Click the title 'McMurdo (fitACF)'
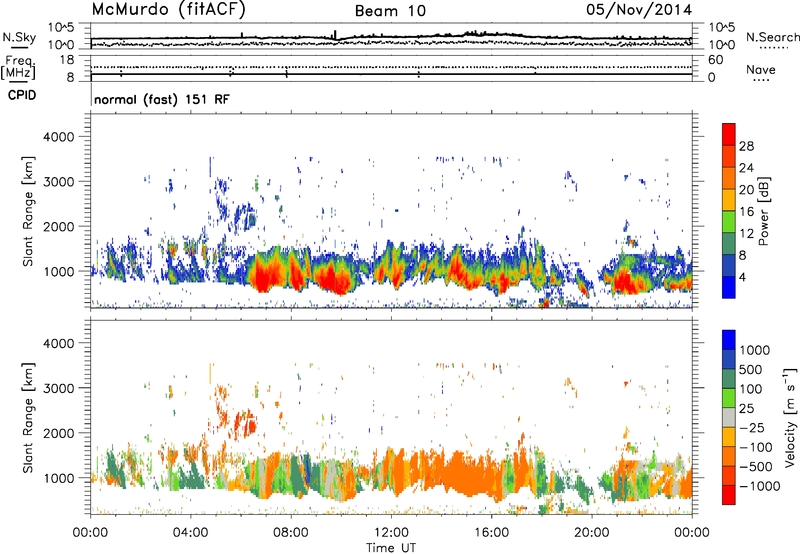 (168, 10)
